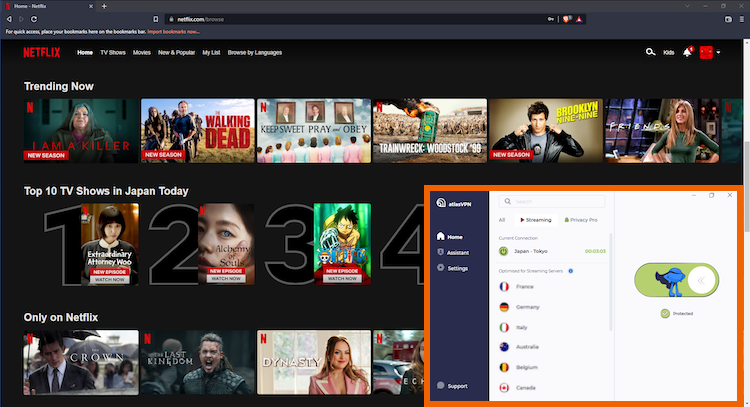Open Browse by Languages menu
750x407 pixels.
[254, 53]
